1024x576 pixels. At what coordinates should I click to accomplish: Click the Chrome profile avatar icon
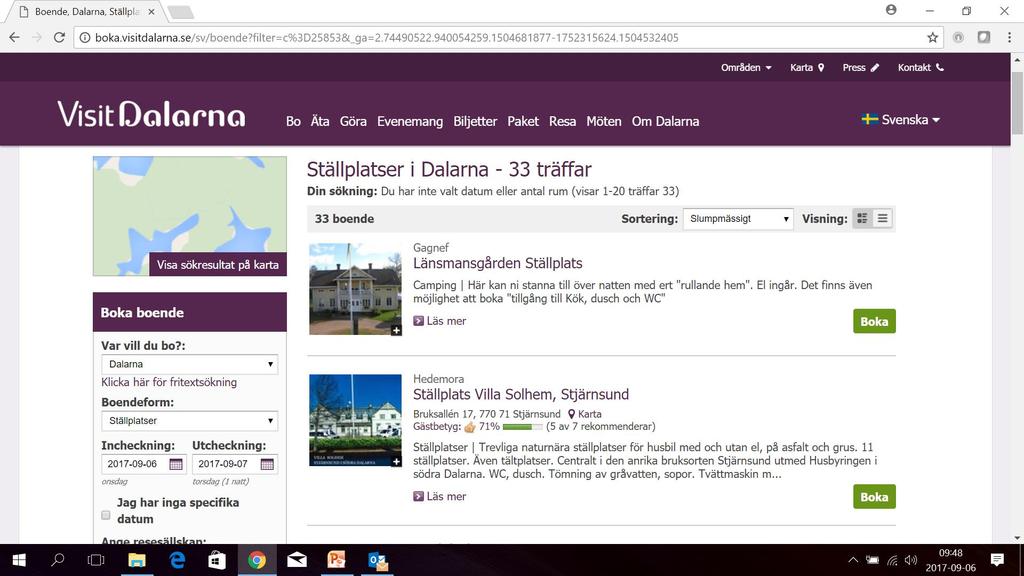pyautogui.click(x=891, y=10)
